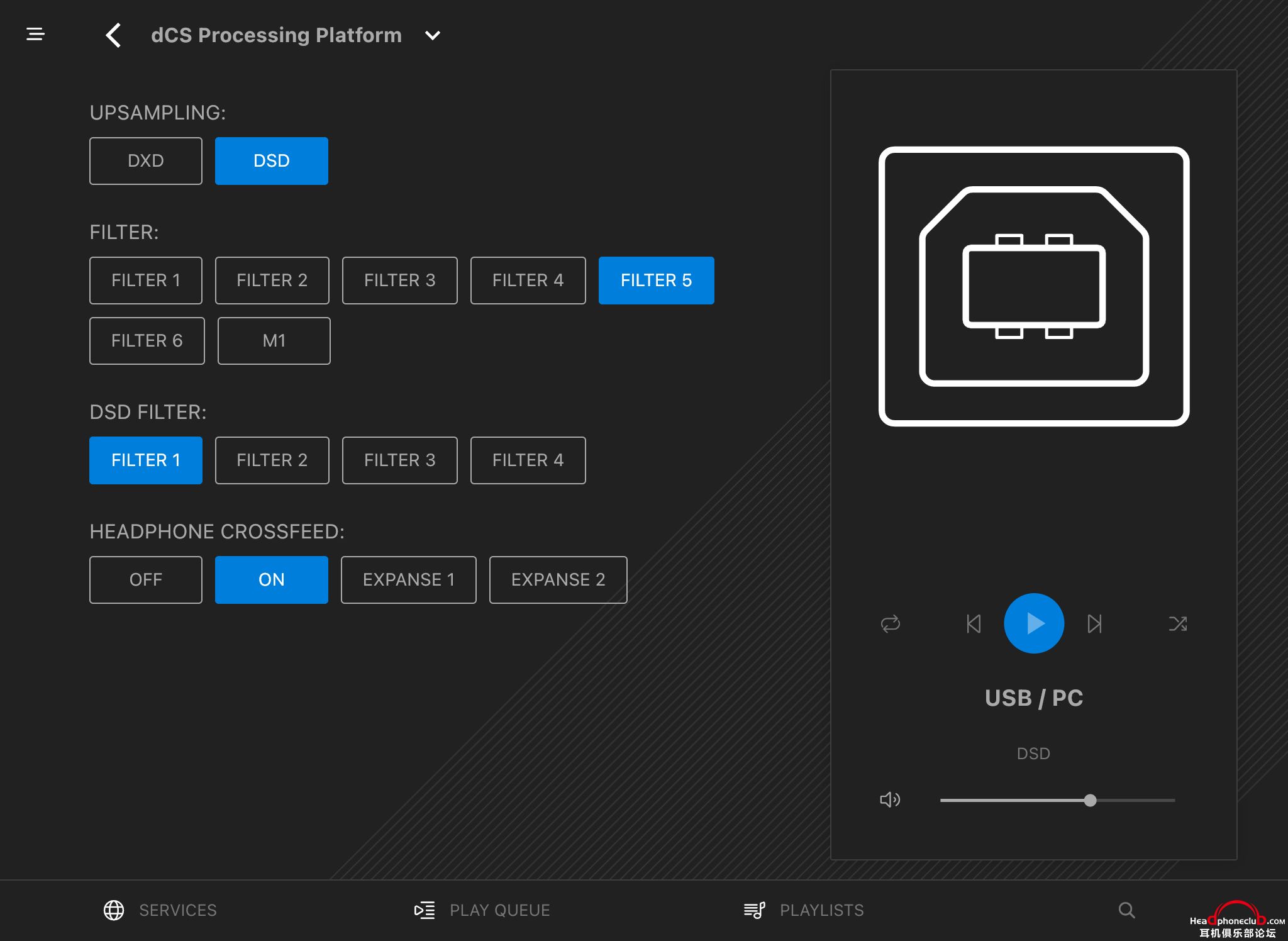Open the SERVICES tab

point(178,910)
